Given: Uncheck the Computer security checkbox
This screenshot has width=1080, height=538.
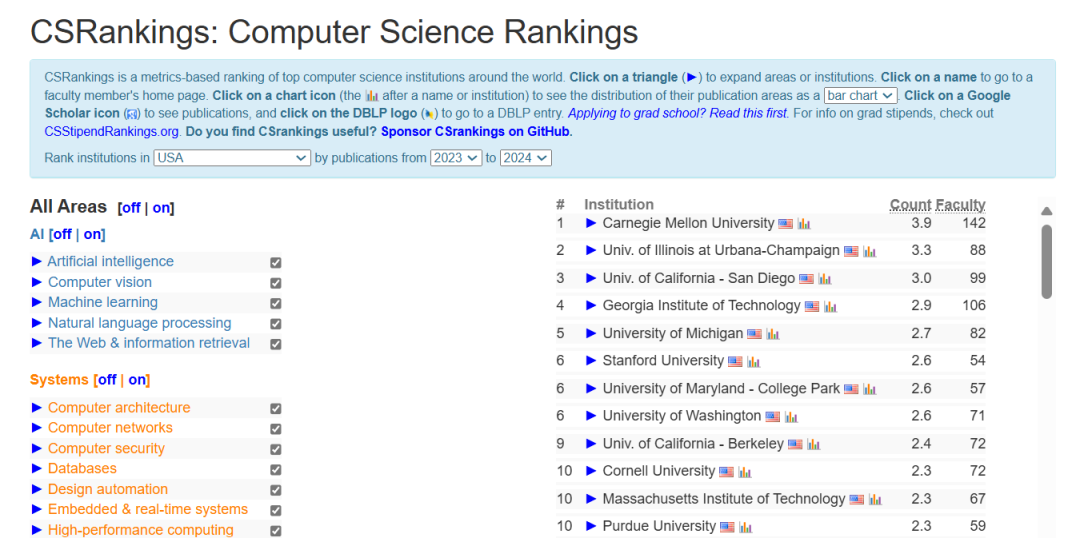Looking at the screenshot, I should click(276, 449).
